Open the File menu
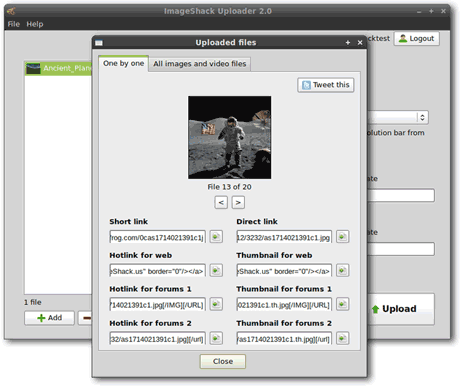The height and width of the screenshot is (387, 465). [14, 24]
